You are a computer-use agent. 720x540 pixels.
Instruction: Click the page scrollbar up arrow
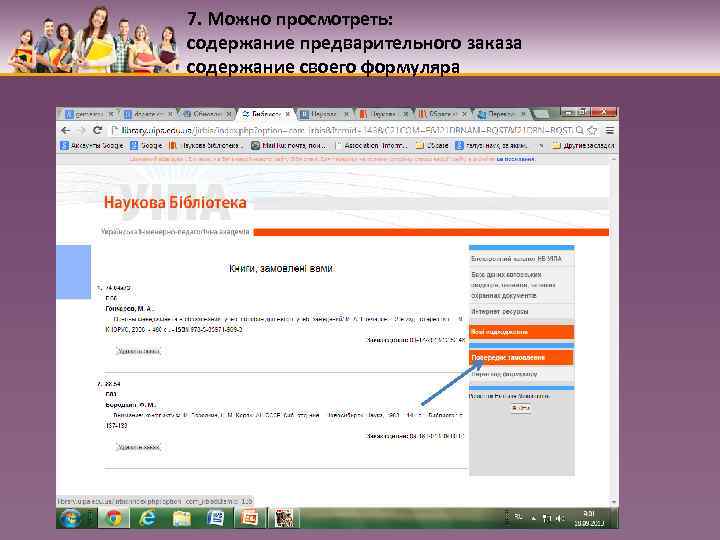pyautogui.click(x=614, y=159)
